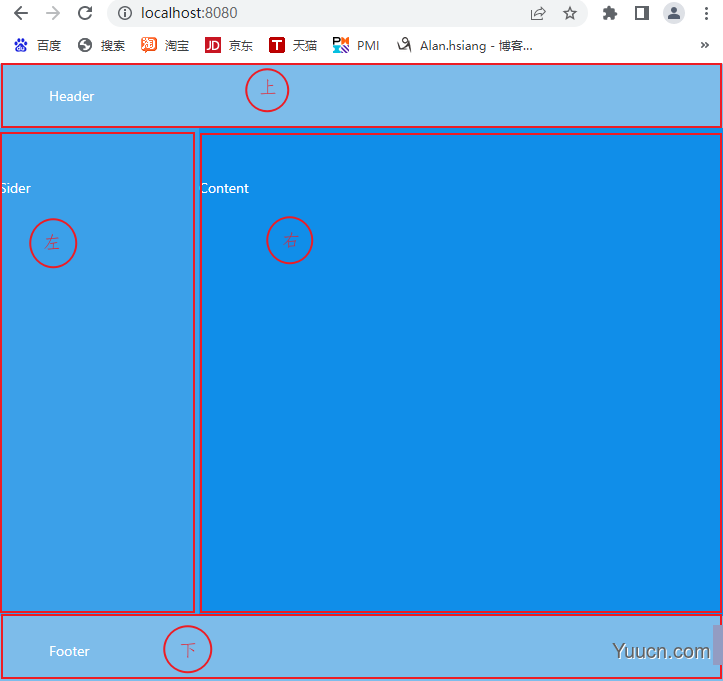This screenshot has height=681, width=723.
Task: Click the Header text
Action: (71, 96)
